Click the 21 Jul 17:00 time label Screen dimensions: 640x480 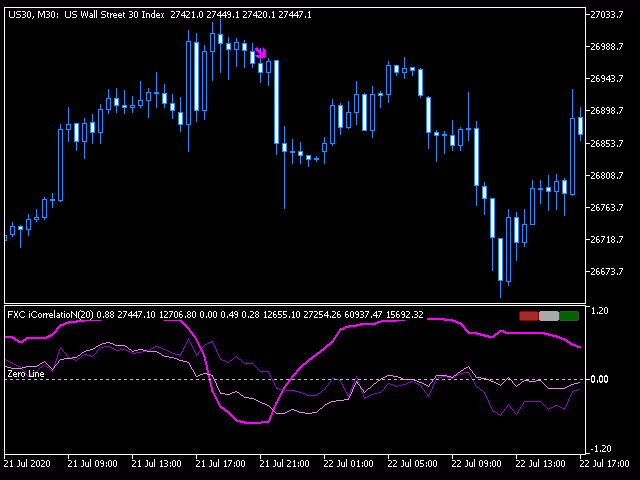point(220,464)
